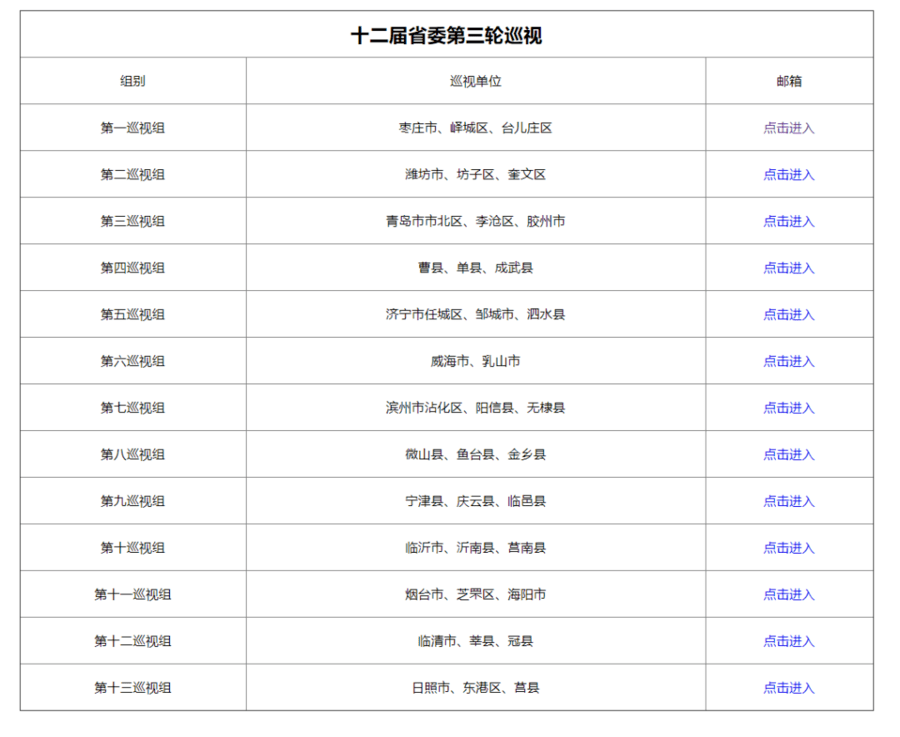Image resolution: width=900 pixels, height=737 pixels.
Task: Click 济宁市任城区、邹城市、泗水县 cell
Action: tap(476, 315)
